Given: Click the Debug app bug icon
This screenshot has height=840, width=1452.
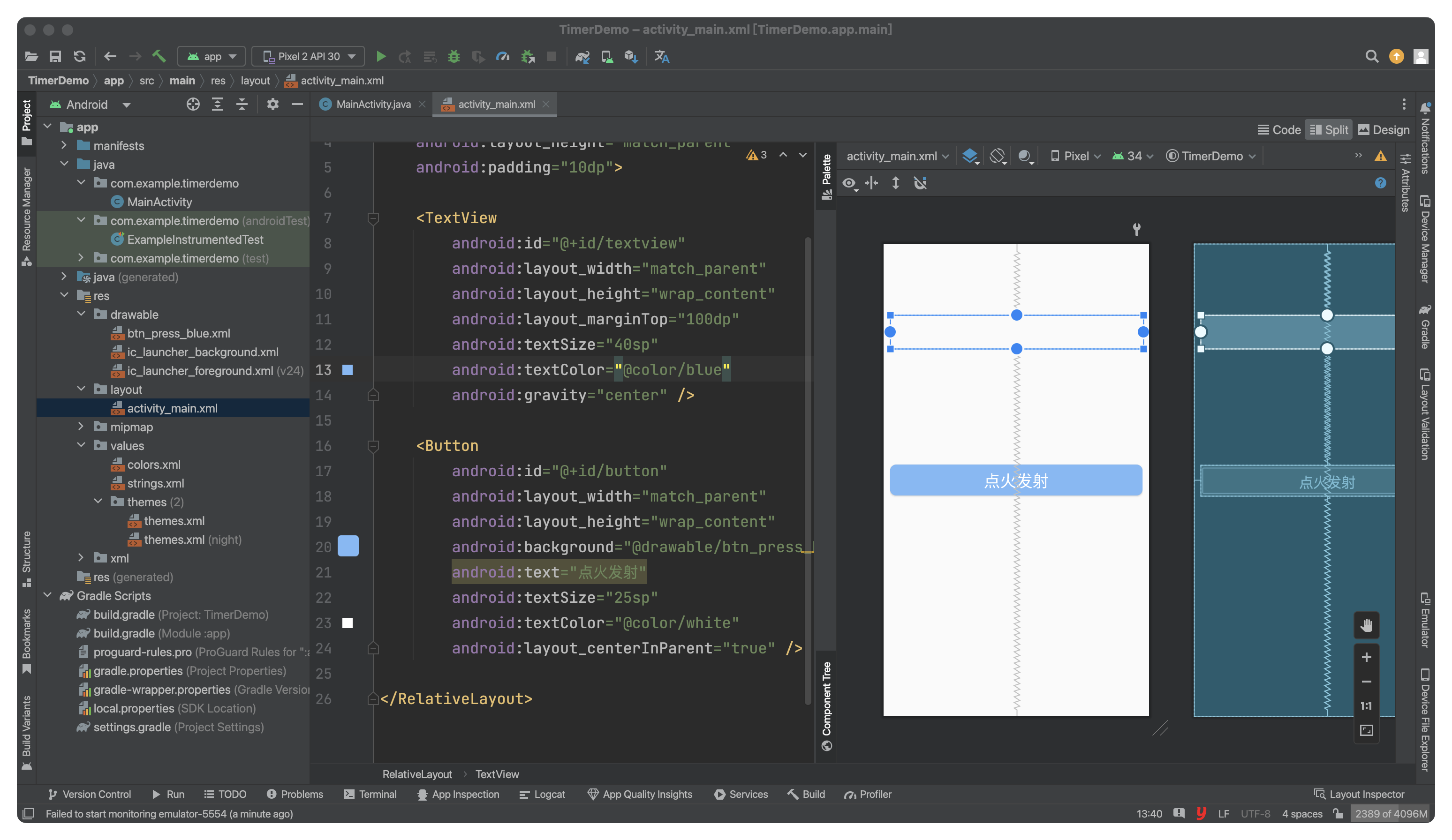Looking at the screenshot, I should 454,56.
